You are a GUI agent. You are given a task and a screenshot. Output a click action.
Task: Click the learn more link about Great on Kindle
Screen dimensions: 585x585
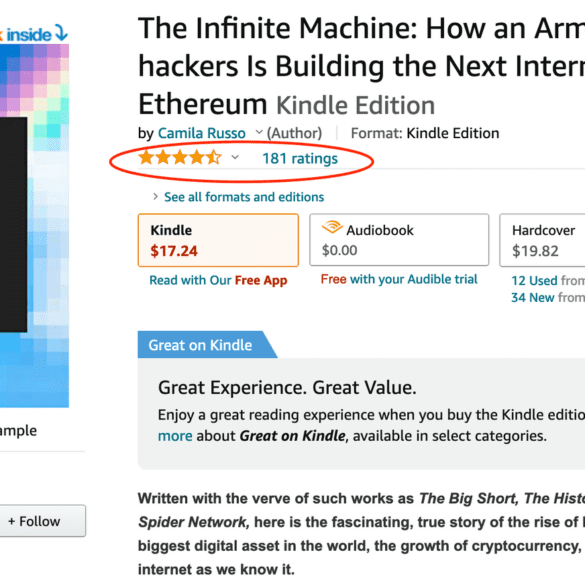click(175, 436)
